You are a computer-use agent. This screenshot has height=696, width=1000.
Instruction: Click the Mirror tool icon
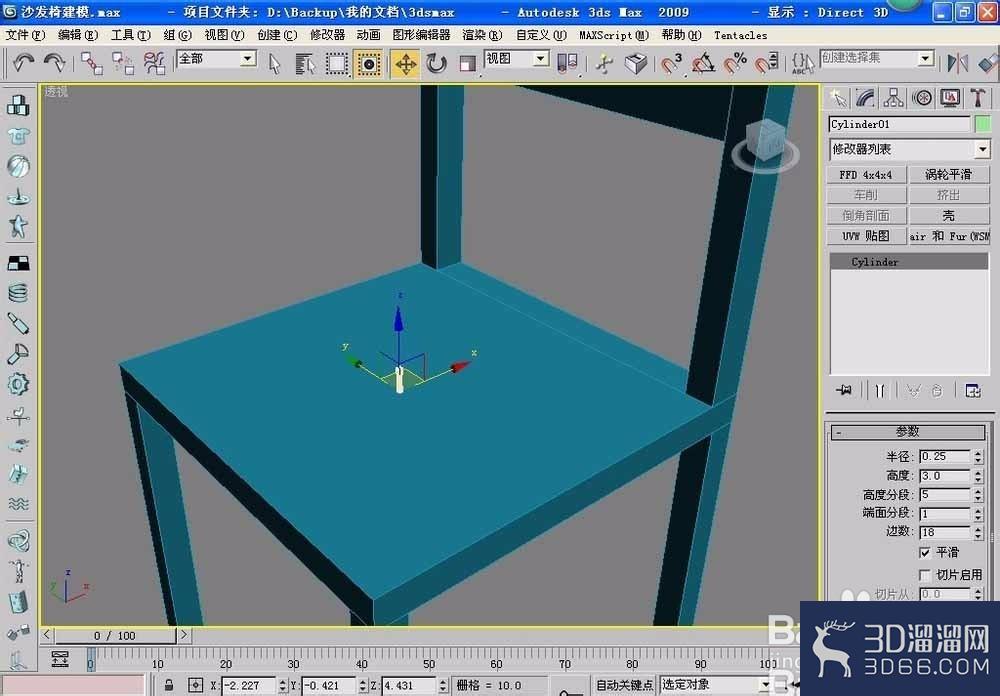tap(957, 64)
